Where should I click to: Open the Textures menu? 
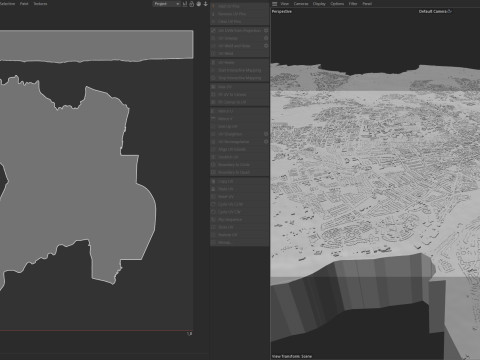tap(40, 4)
